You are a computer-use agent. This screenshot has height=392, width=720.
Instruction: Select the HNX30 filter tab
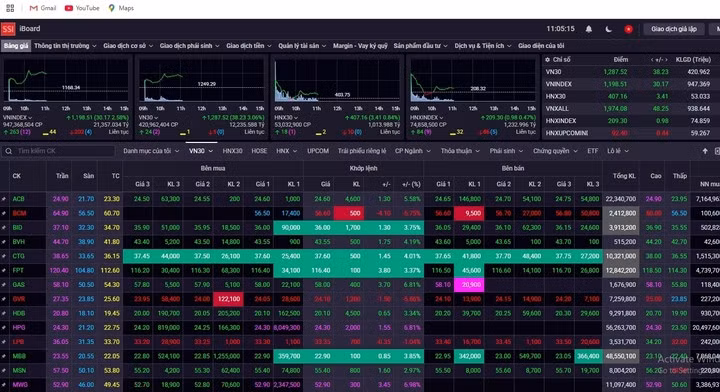point(232,151)
